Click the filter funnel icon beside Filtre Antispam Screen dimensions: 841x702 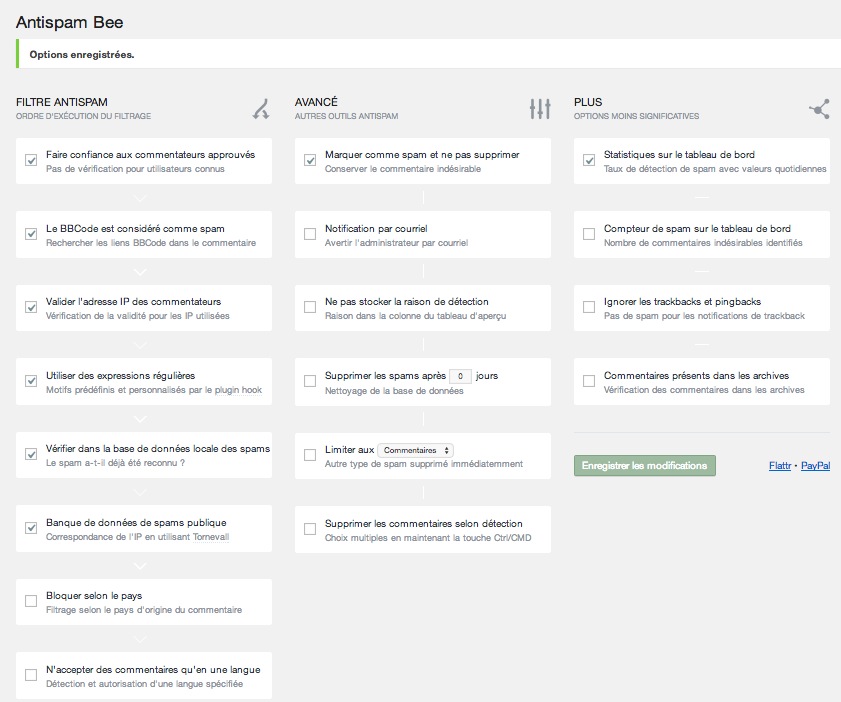(260, 109)
